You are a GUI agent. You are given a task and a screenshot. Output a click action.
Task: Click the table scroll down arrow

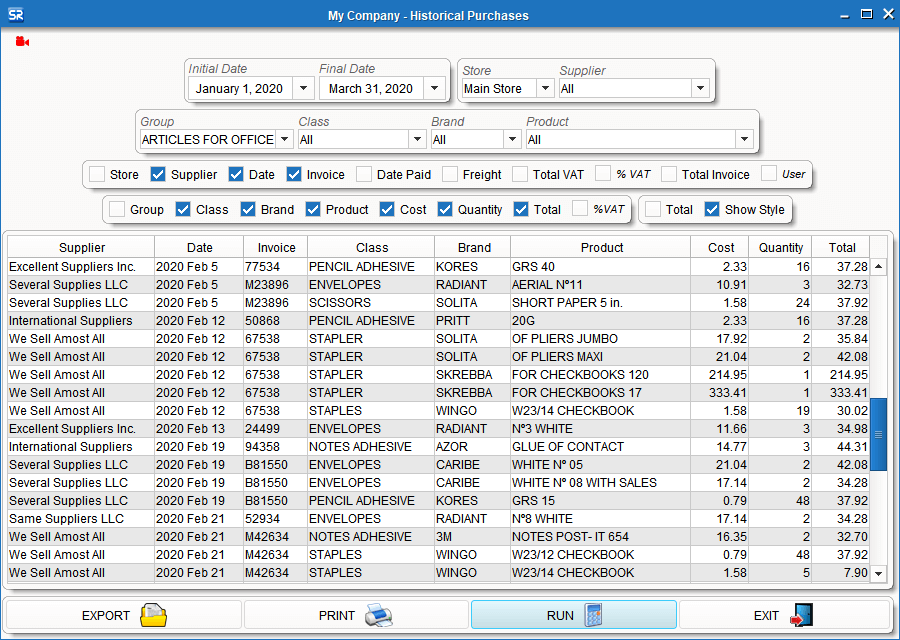point(878,573)
